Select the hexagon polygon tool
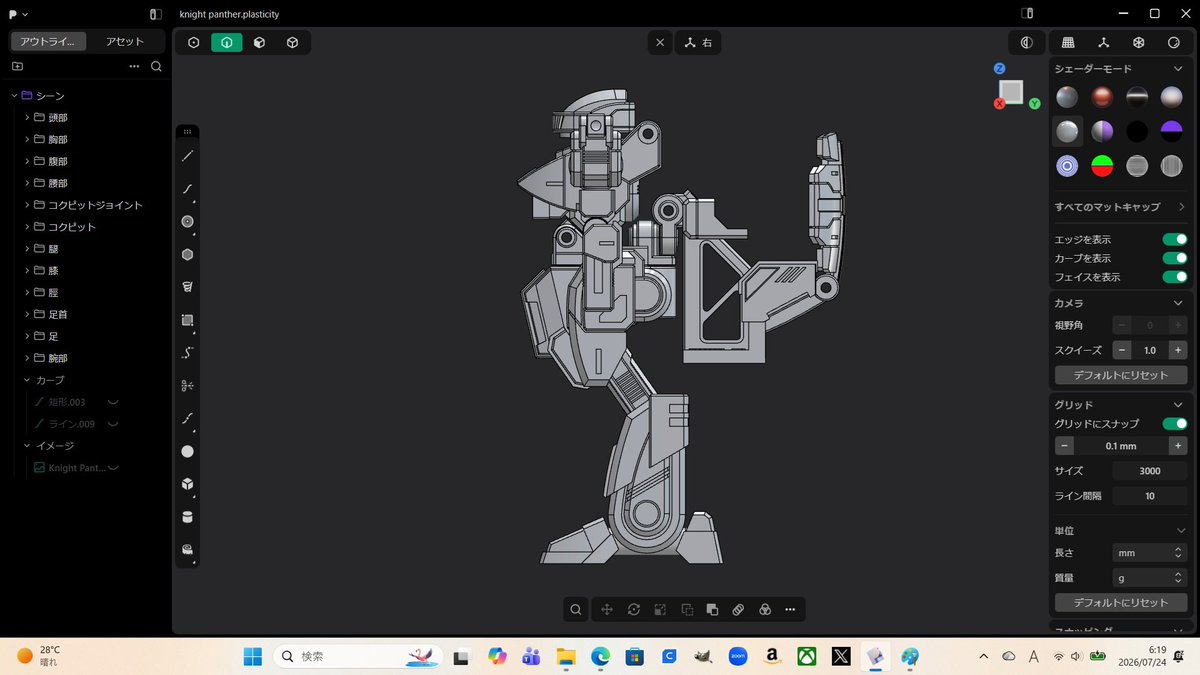1200x675 pixels. 187,254
